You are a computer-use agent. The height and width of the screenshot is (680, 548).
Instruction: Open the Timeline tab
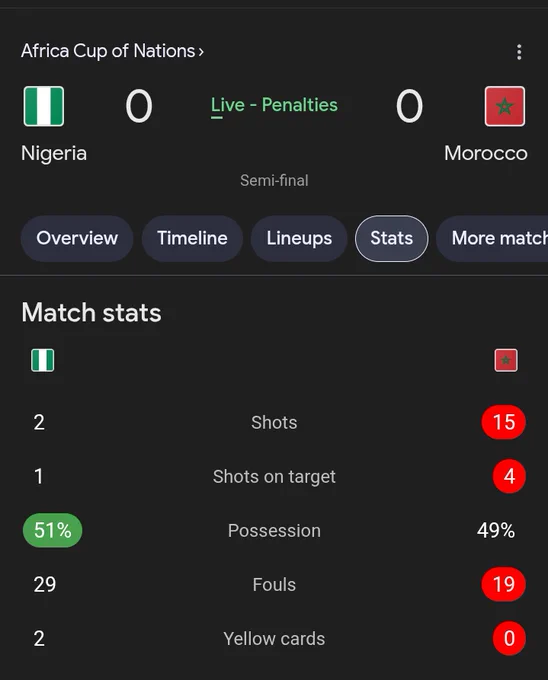(x=192, y=239)
